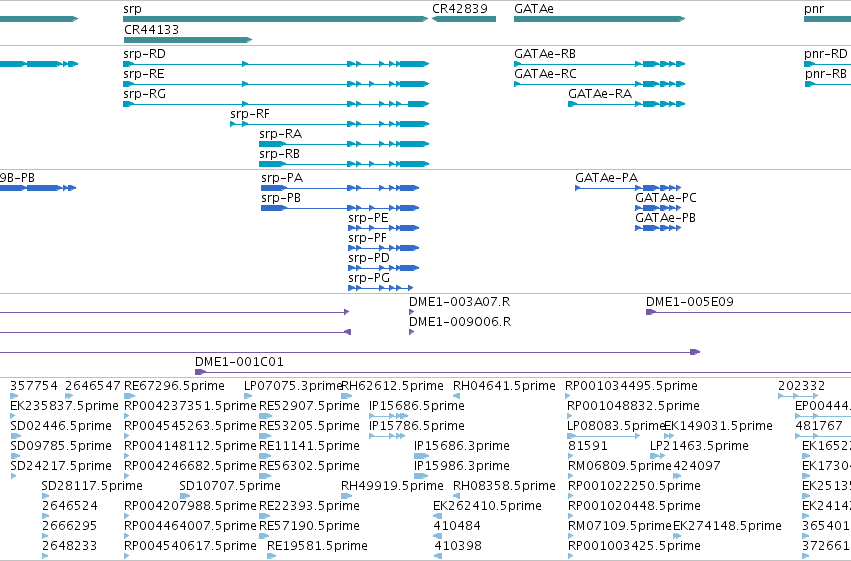Open the srp-RB transcript label
851x561 pixels.
pyautogui.click(x=280, y=154)
